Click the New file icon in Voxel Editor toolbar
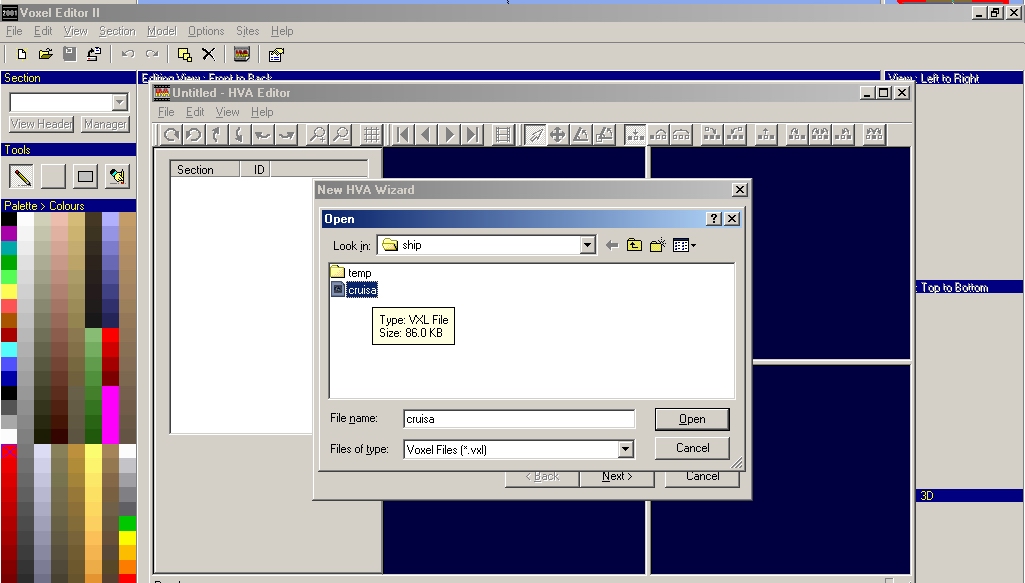The height and width of the screenshot is (583, 1025). pyautogui.click(x=22, y=55)
